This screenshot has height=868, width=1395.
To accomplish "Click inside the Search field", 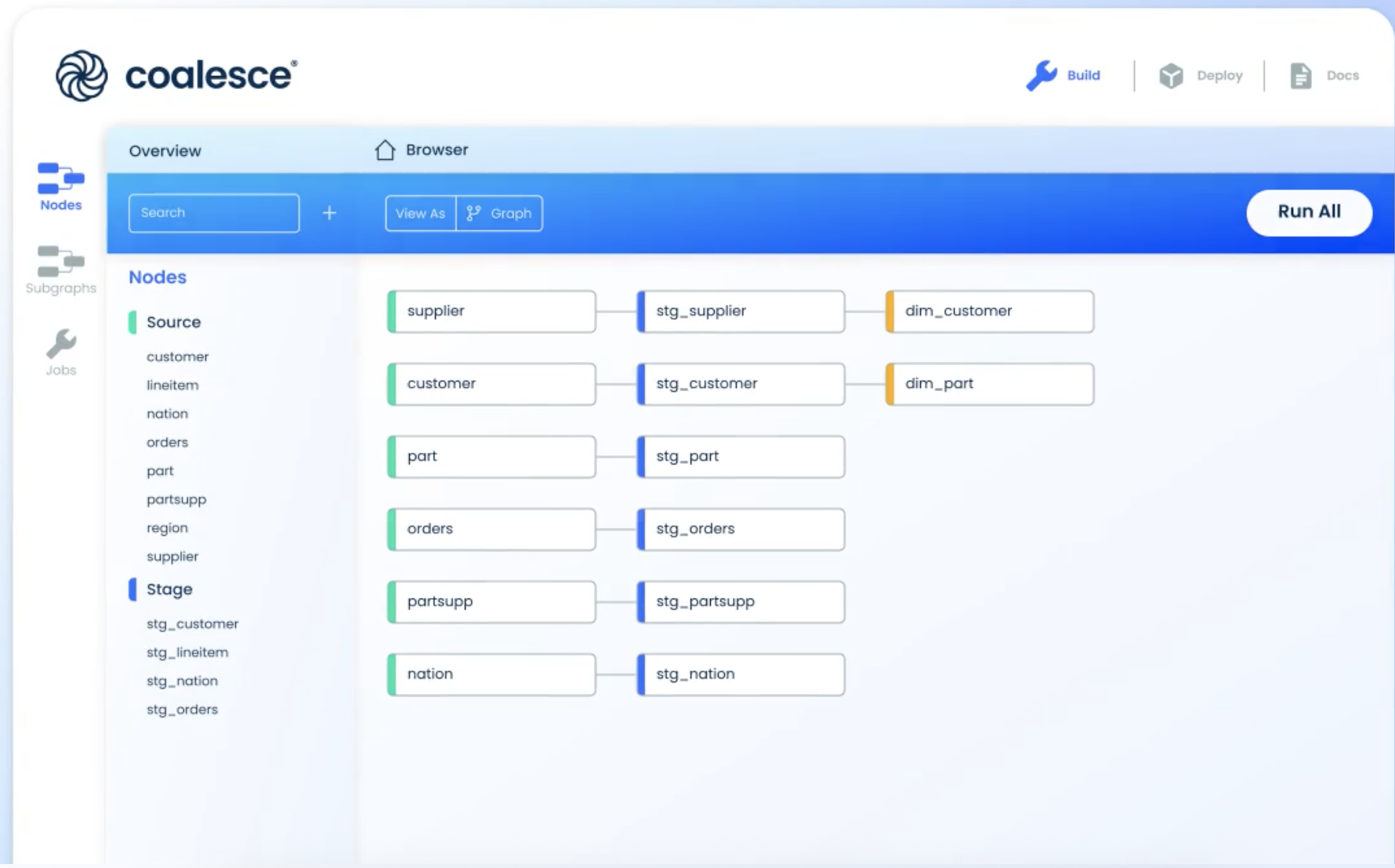I will click(x=214, y=212).
